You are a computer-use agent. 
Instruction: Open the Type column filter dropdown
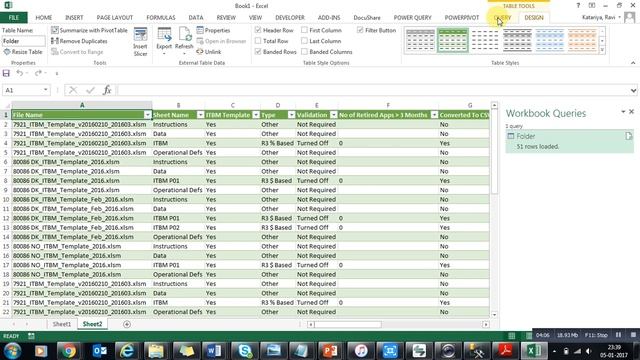291,115
